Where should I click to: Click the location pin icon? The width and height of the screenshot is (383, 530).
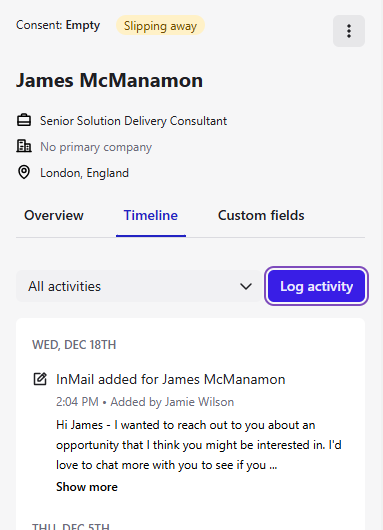[24, 172]
